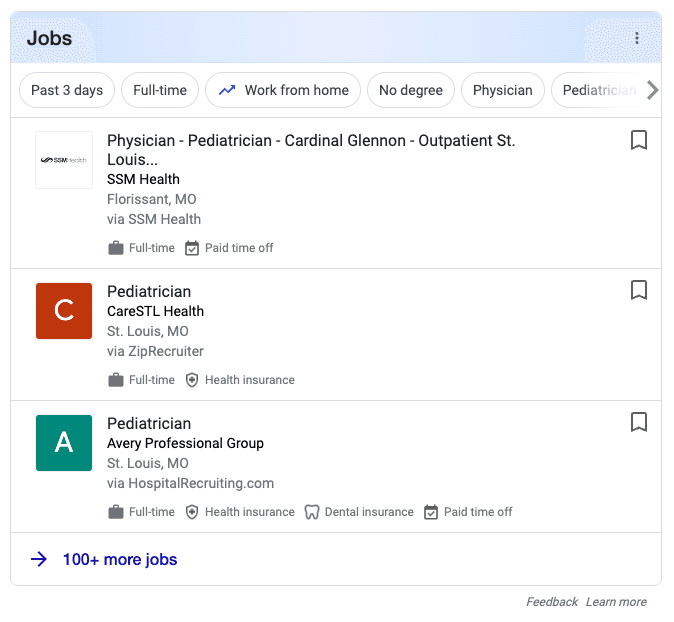The height and width of the screenshot is (622, 674).
Task: Click the trending icon on Work from home
Action: coord(227,90)
